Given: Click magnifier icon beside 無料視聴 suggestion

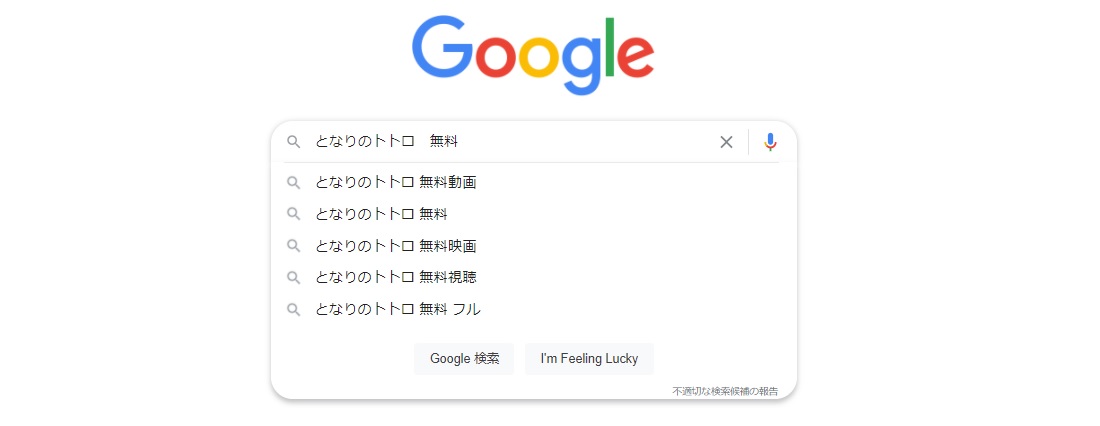Looking at the screenshot, I should [293, 277].
